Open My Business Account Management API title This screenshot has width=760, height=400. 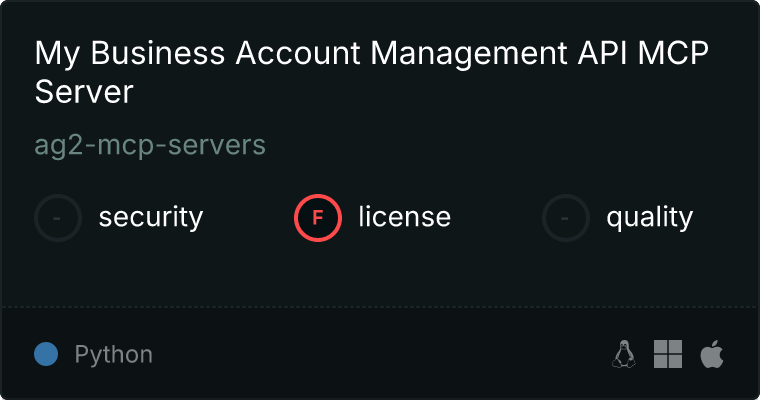pyautogui.click(x=300, y=53)
